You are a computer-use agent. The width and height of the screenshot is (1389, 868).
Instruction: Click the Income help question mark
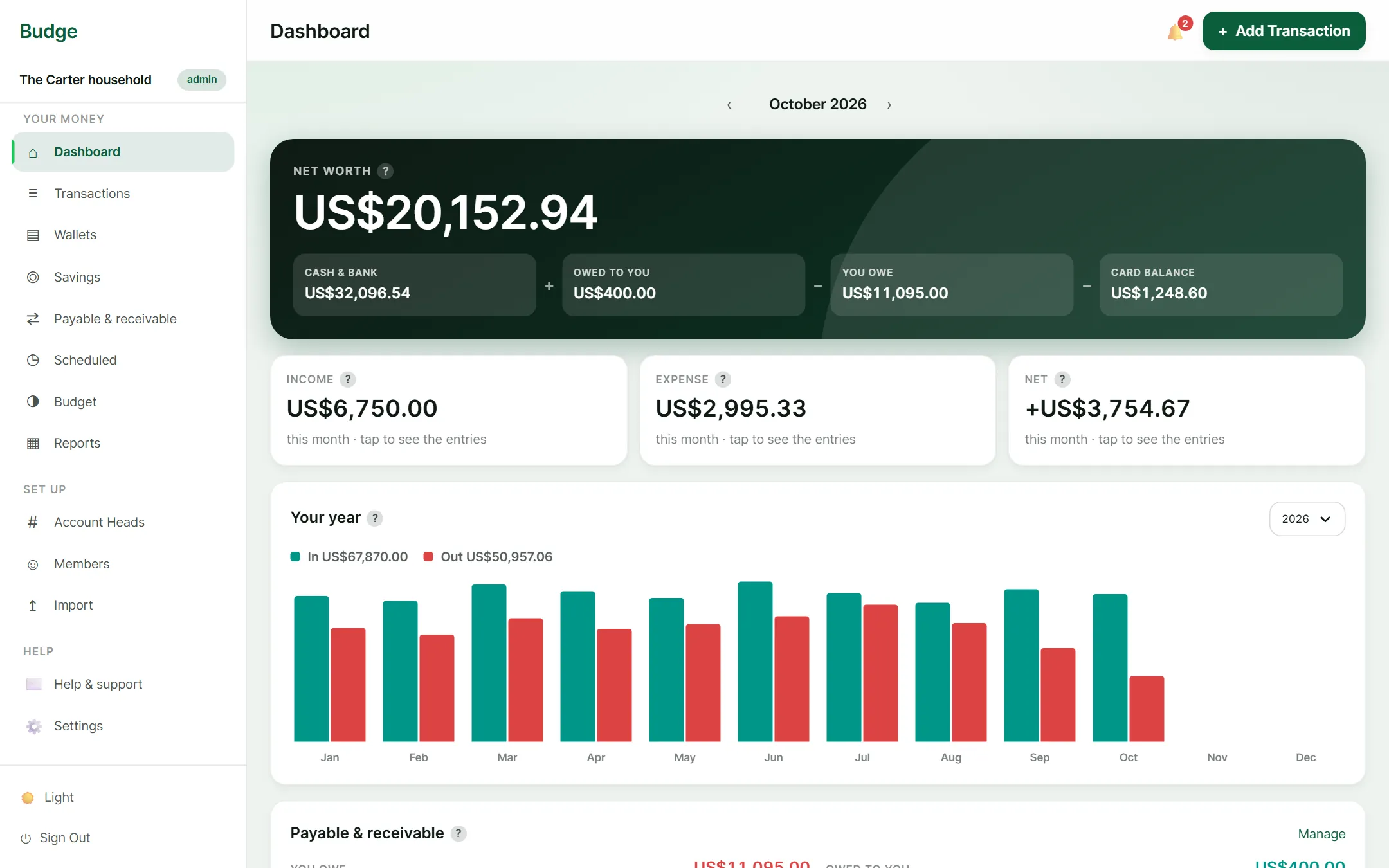point(348,379)
